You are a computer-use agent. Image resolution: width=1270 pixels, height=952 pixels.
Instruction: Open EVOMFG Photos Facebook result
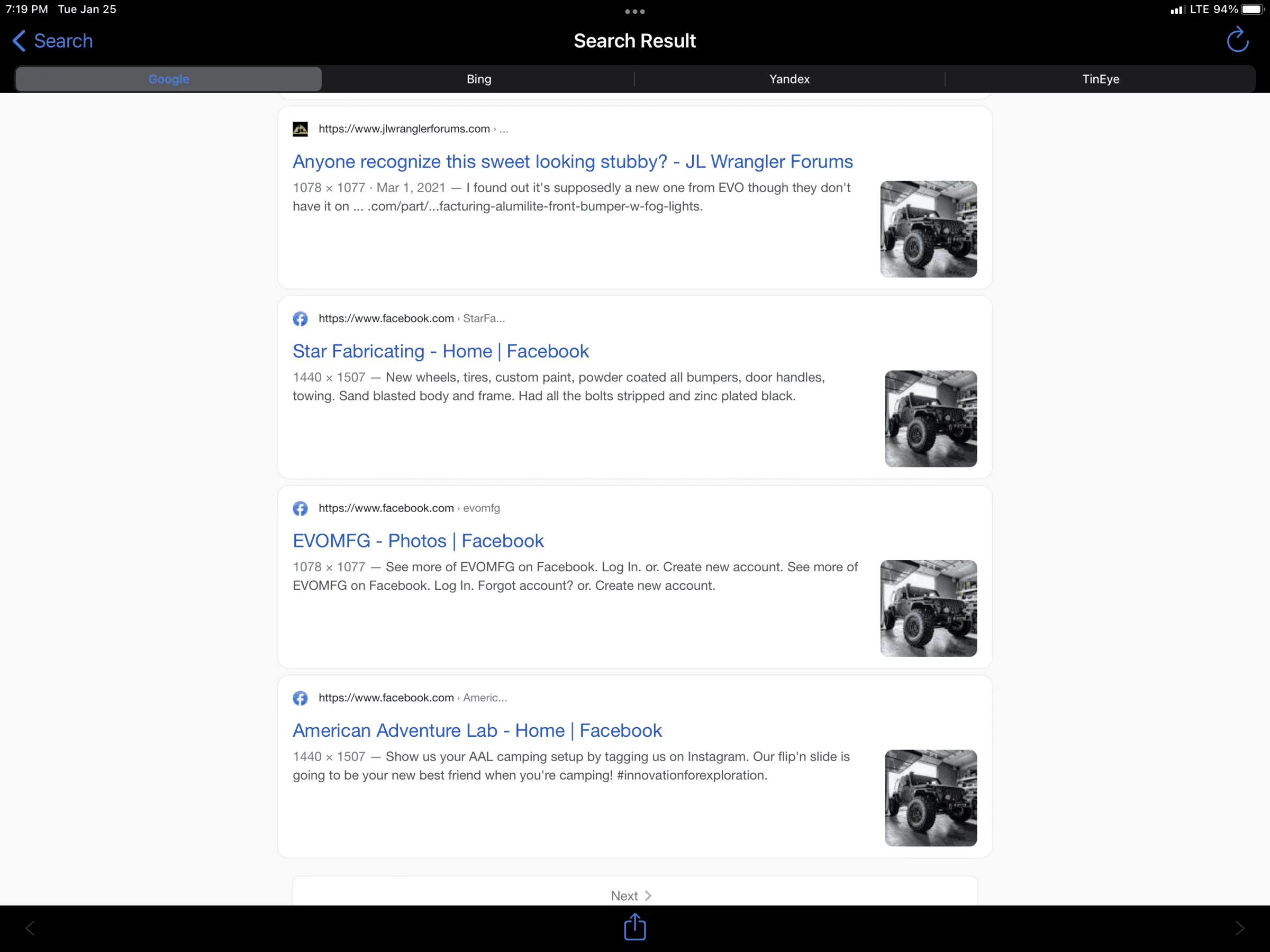point(418,541)
